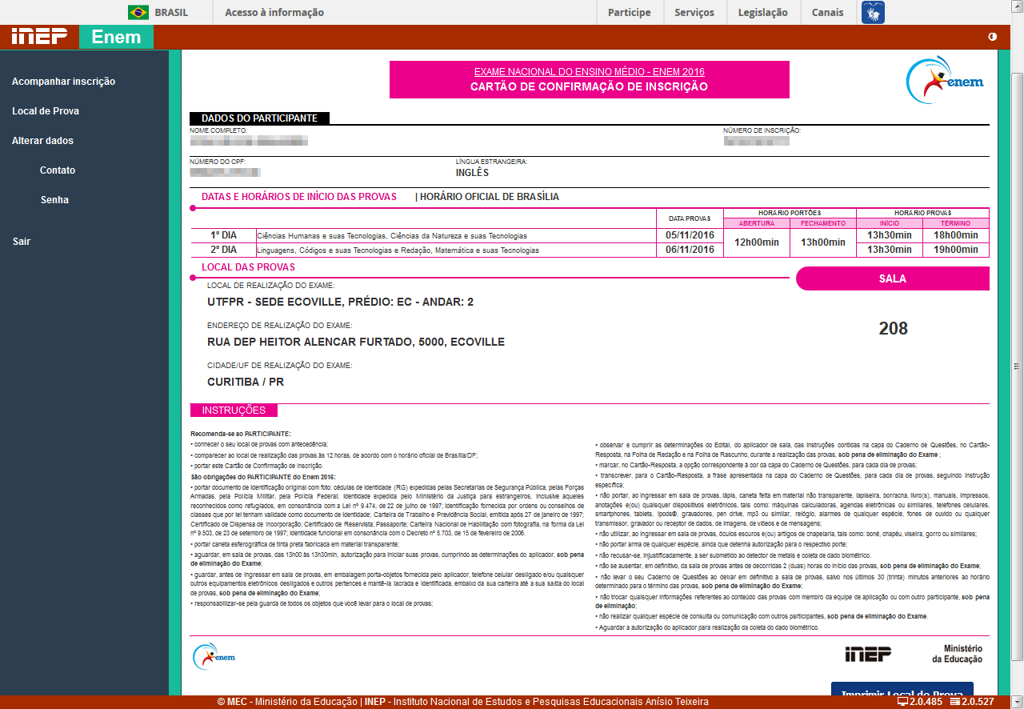Open the Senha submenu item
The width and height of the screenshot is (1024, 709).
54,200
